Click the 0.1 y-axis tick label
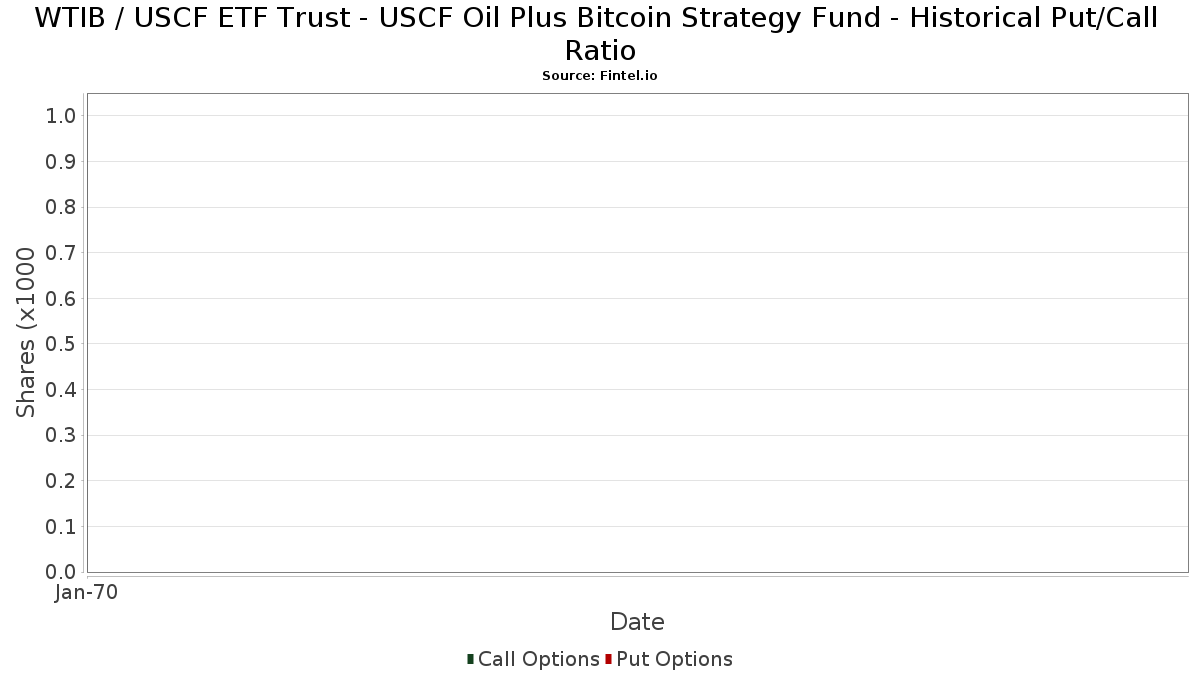1200x675 pixels. click(61, 526)
